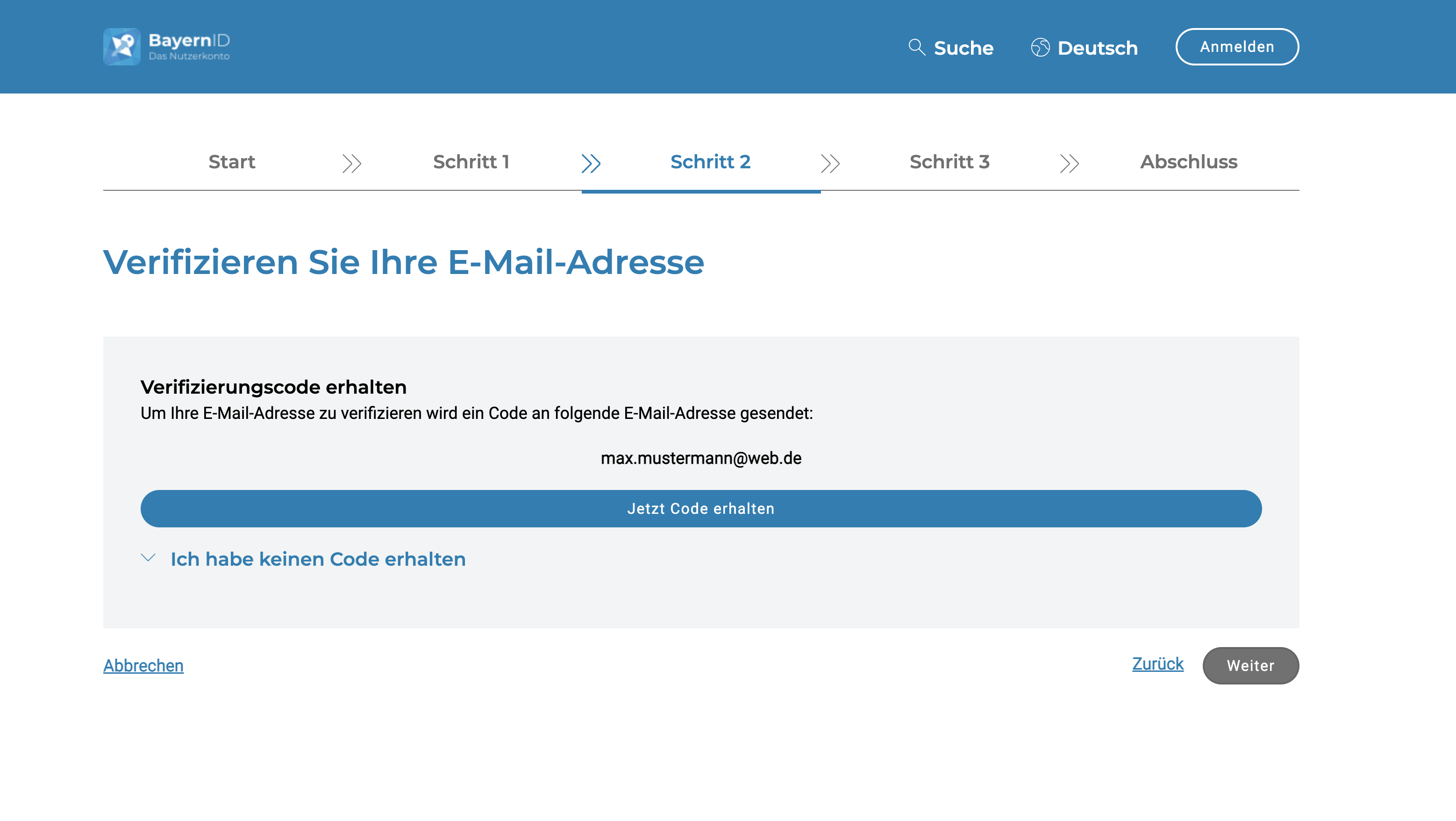Click the search magnifier icon
Screen dimensions: 1456x821
916,48
